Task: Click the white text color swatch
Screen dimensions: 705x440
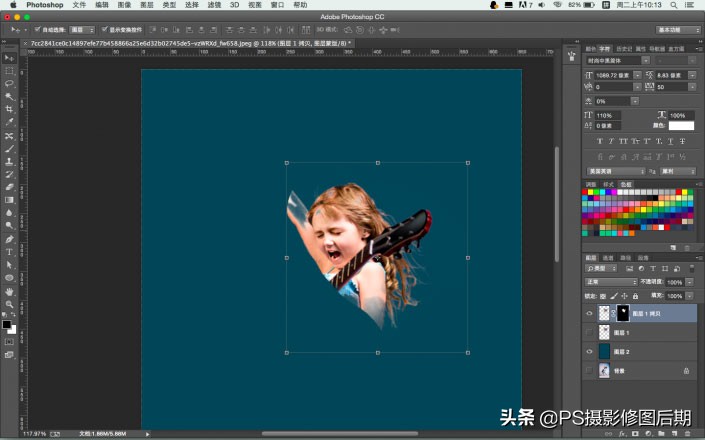Action: click(x=681, y=125)
